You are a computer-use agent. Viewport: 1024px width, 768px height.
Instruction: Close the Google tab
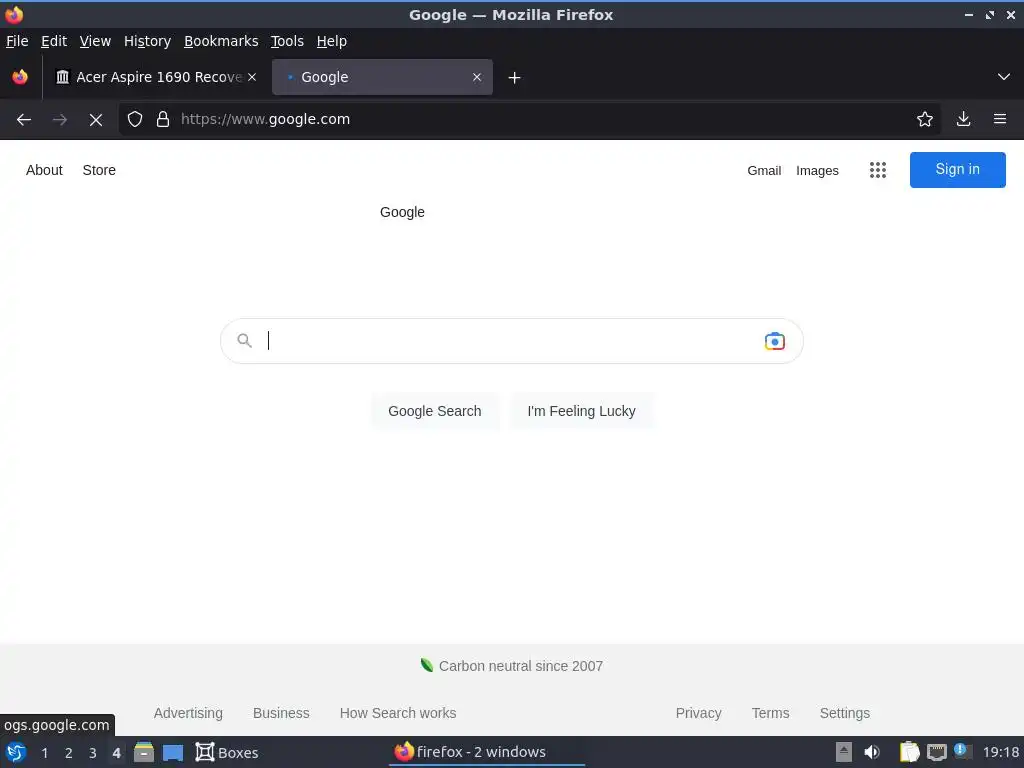[x=477, y=77]
